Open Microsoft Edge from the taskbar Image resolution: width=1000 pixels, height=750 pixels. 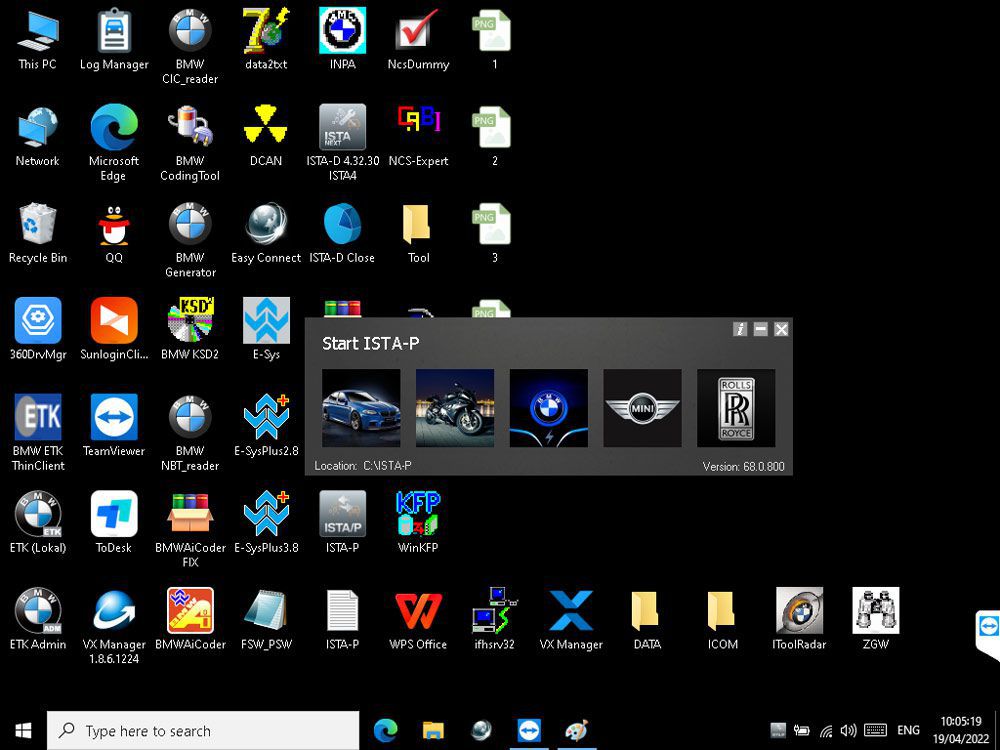tap(385, 730)
